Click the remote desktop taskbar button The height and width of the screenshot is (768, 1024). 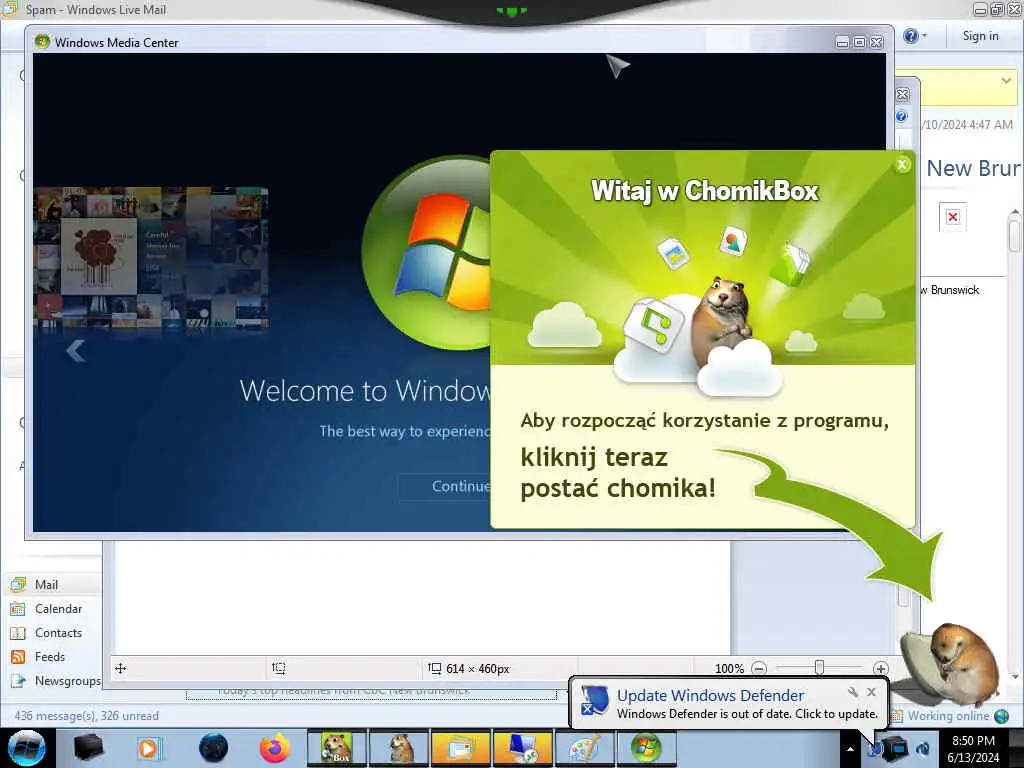(523, 748)
